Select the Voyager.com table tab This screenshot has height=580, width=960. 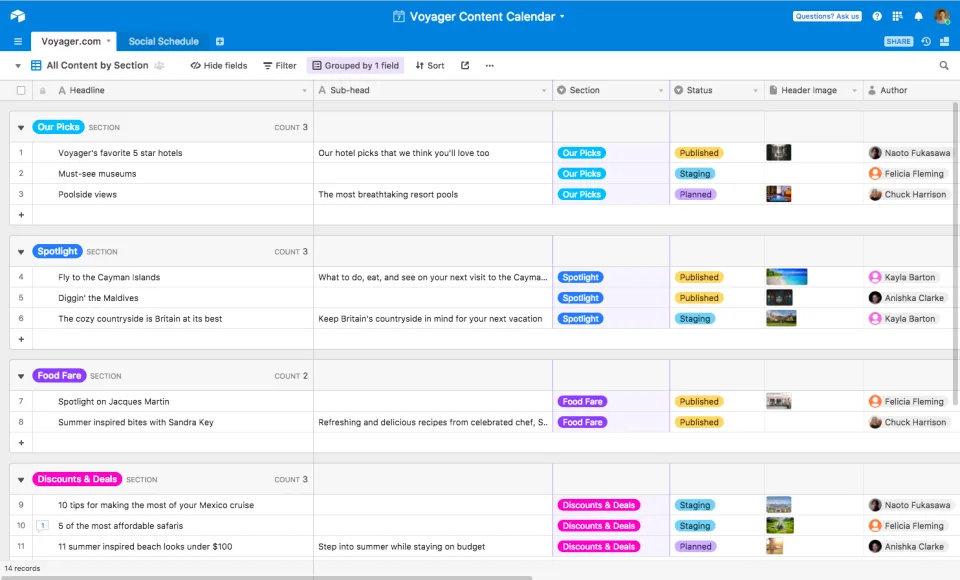(x=71, y=41)
